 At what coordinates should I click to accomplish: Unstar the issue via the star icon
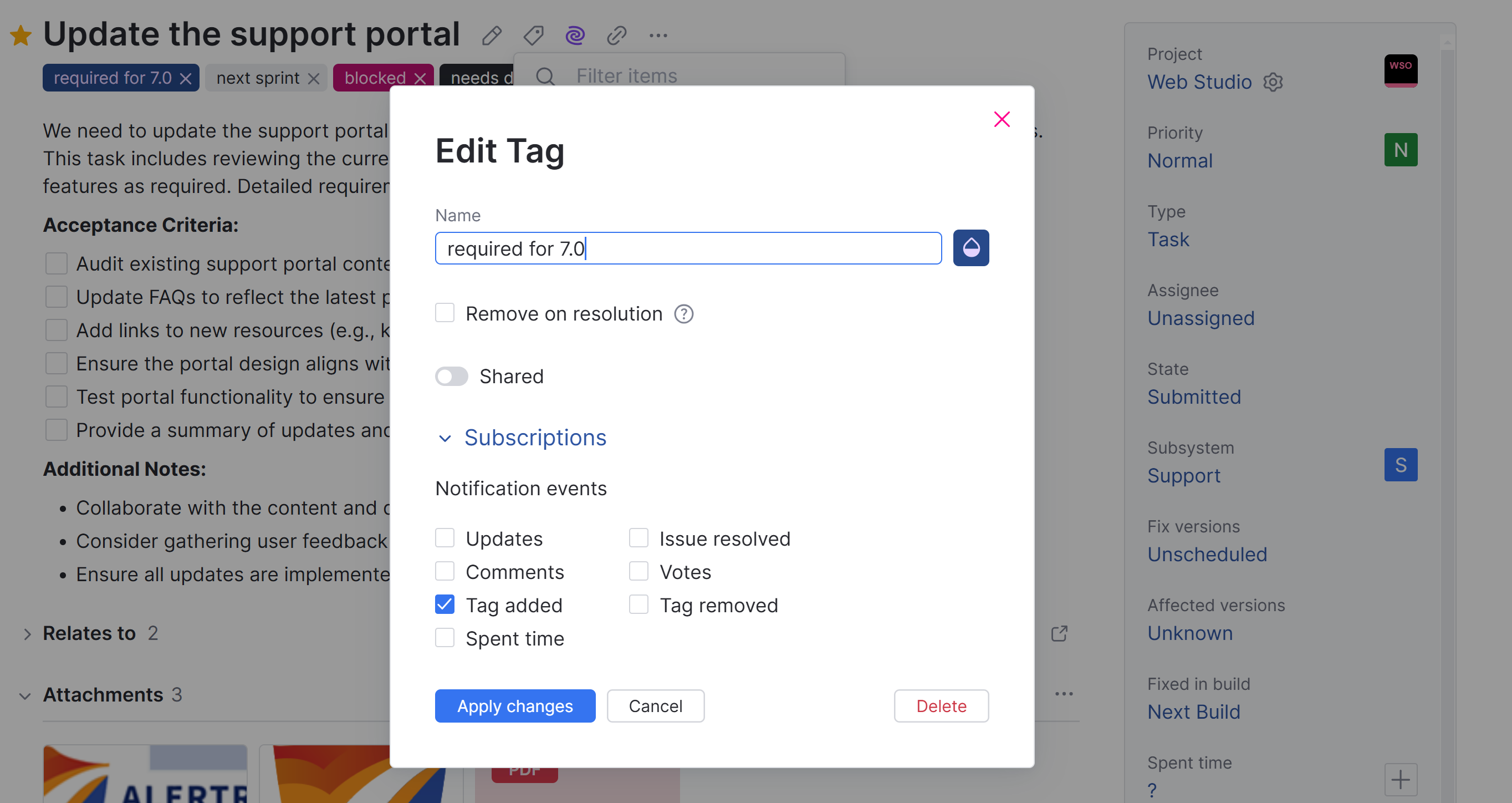coord(21,35)
